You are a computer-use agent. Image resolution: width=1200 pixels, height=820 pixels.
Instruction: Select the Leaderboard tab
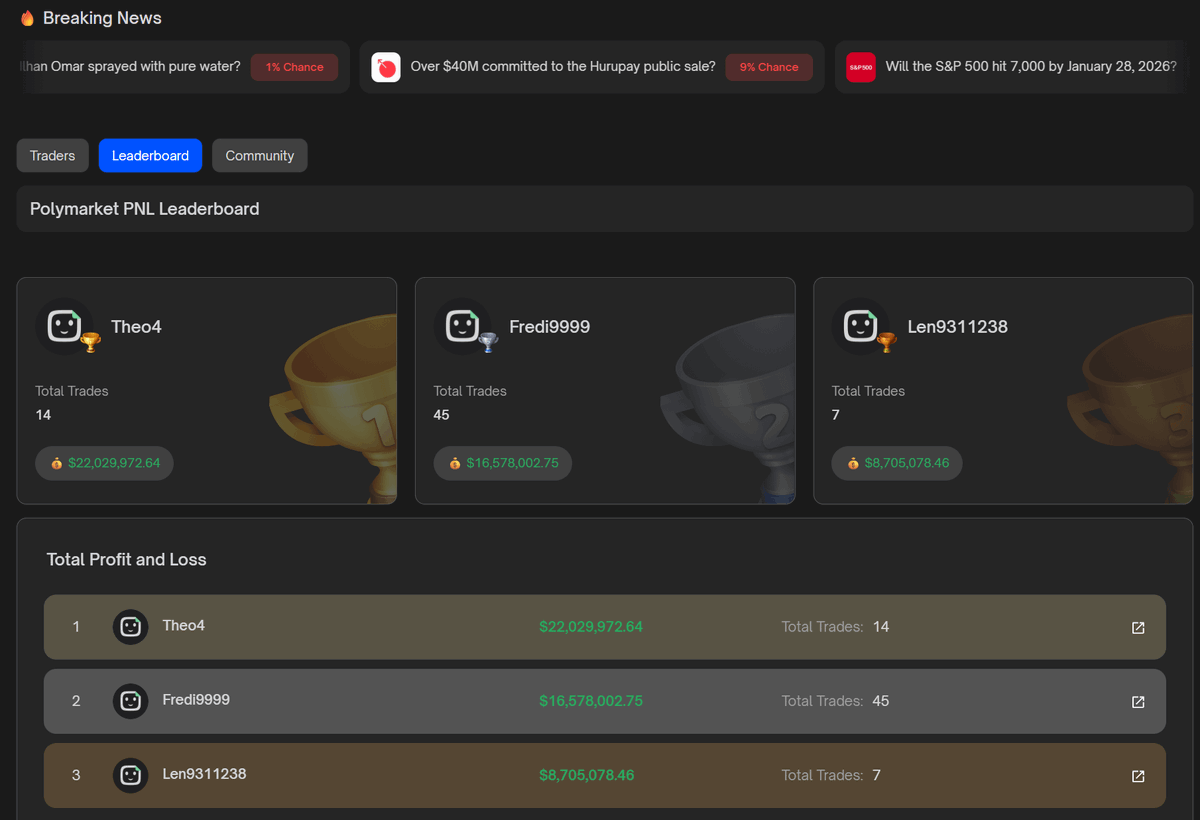150,155
